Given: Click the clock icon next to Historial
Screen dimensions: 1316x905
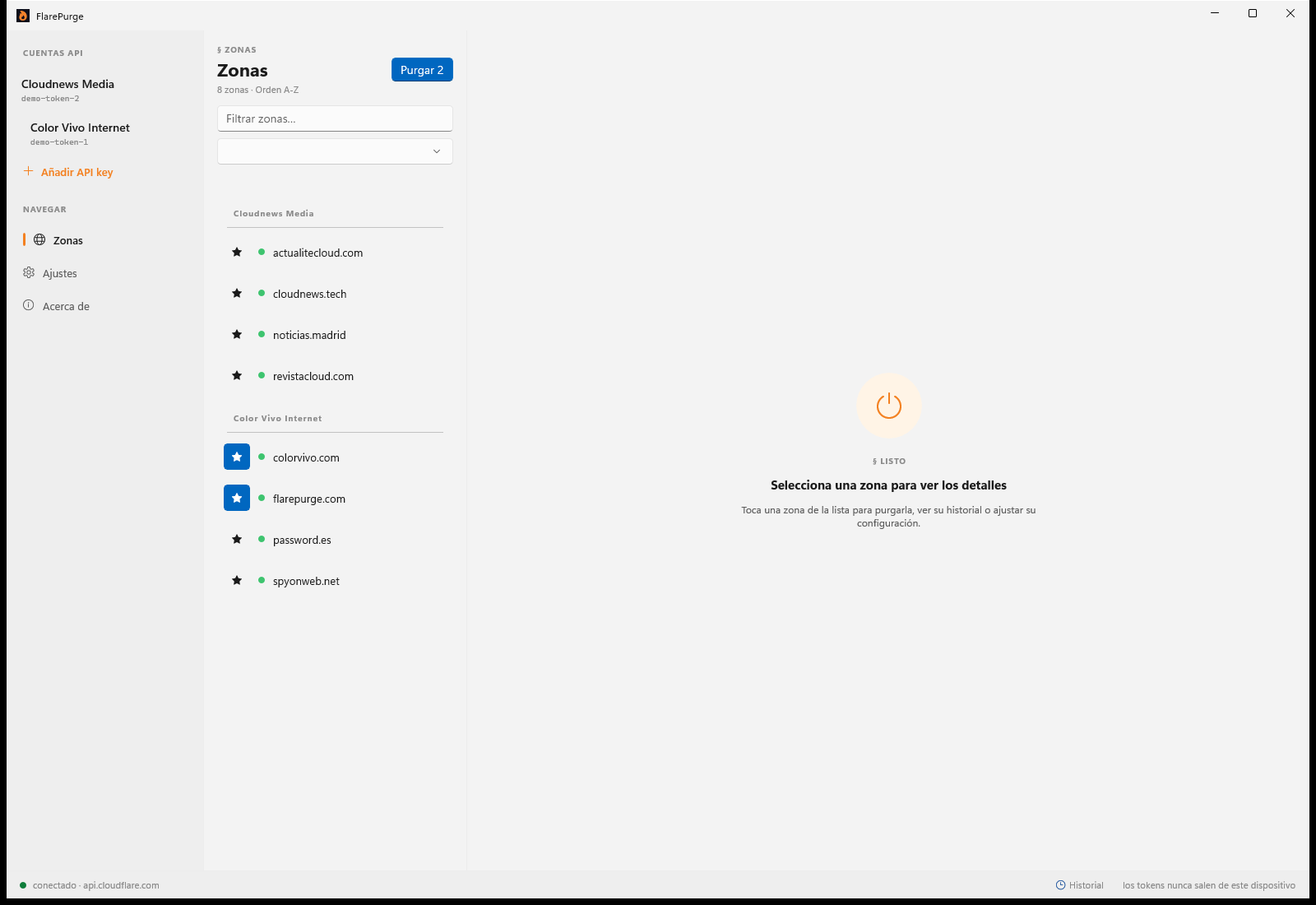Looking at the screenshot, I should pos(1061,885).
